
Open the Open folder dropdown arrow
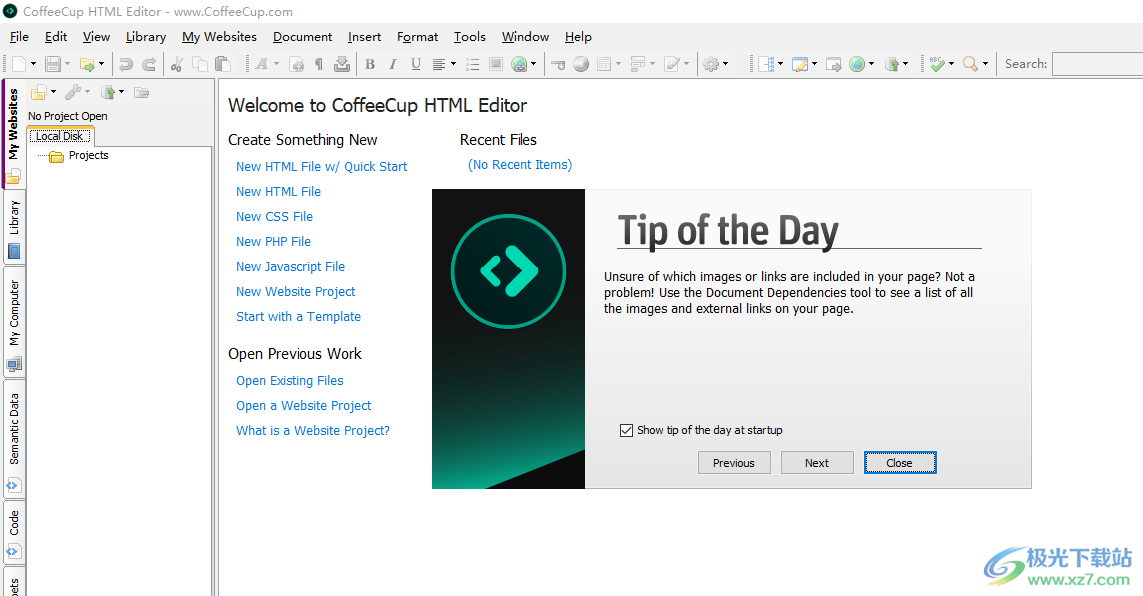click(101, 64)
